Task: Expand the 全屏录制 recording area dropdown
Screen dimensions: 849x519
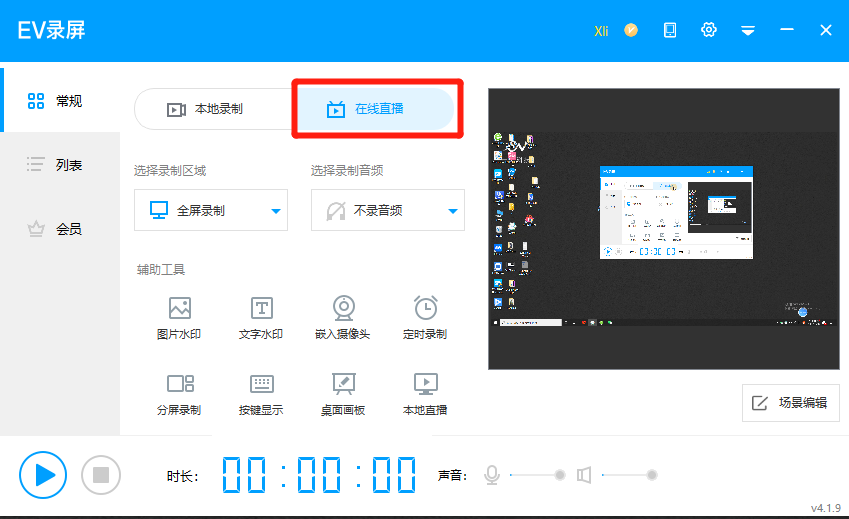Action: (x=211, y=210)
